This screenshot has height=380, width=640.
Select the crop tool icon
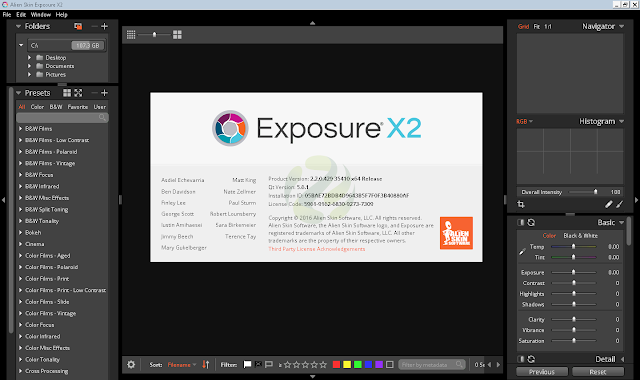521,204
